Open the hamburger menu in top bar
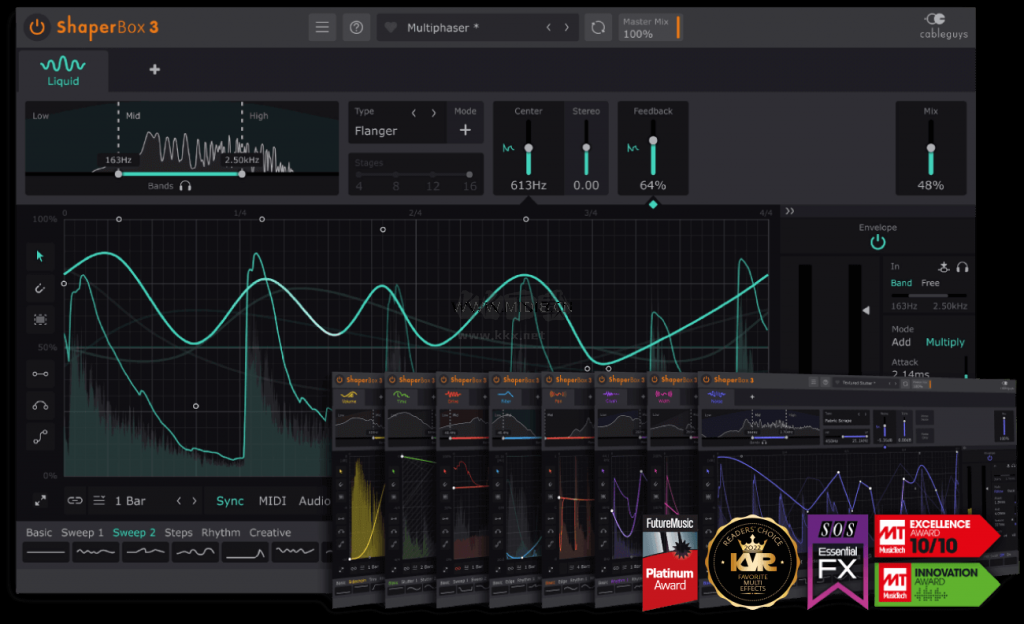 point(322,27)
